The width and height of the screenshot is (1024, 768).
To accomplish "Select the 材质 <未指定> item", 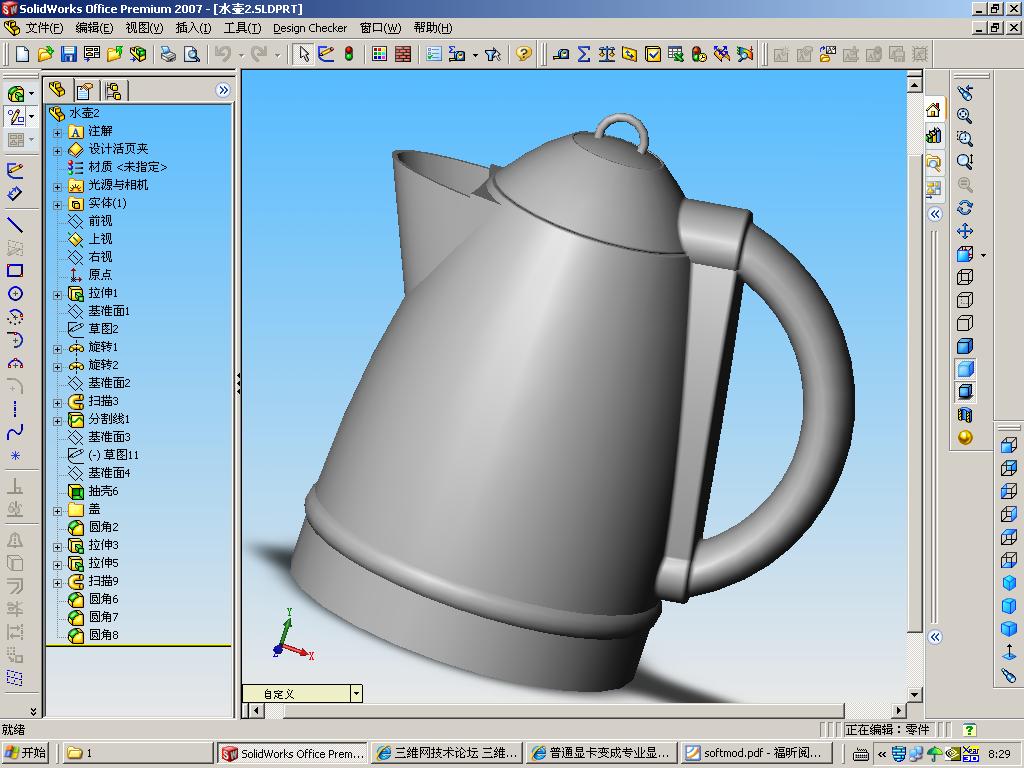I will (x=127, y=167).
